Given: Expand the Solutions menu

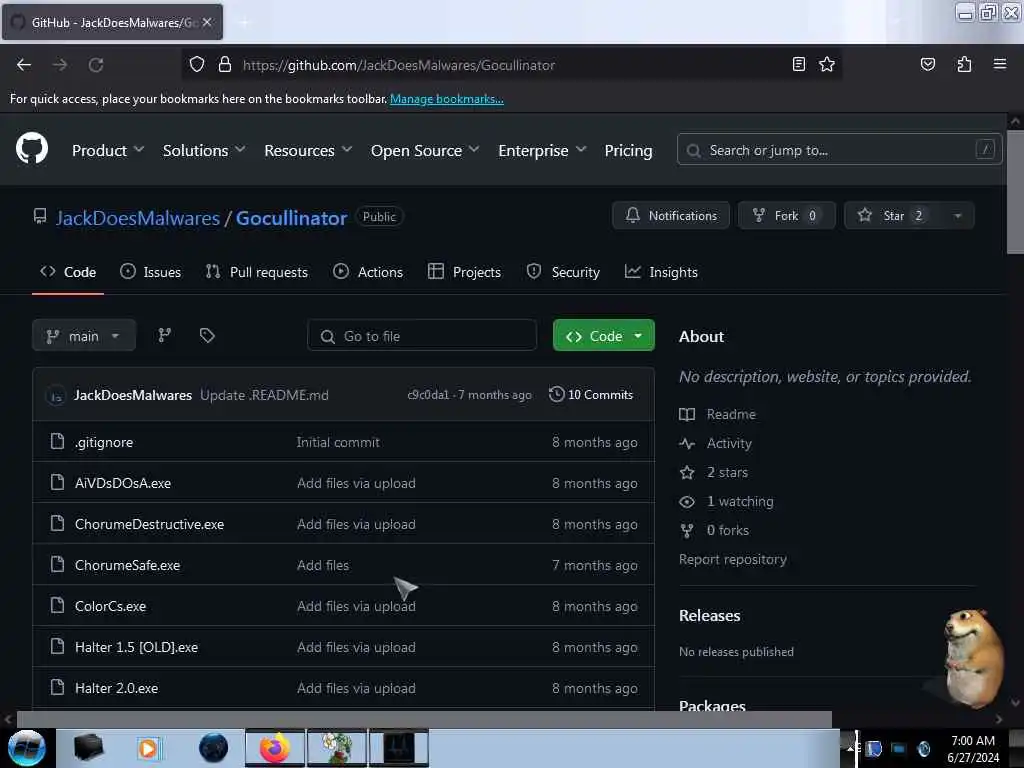Looking at the screenshot, I should click(204, 150).
